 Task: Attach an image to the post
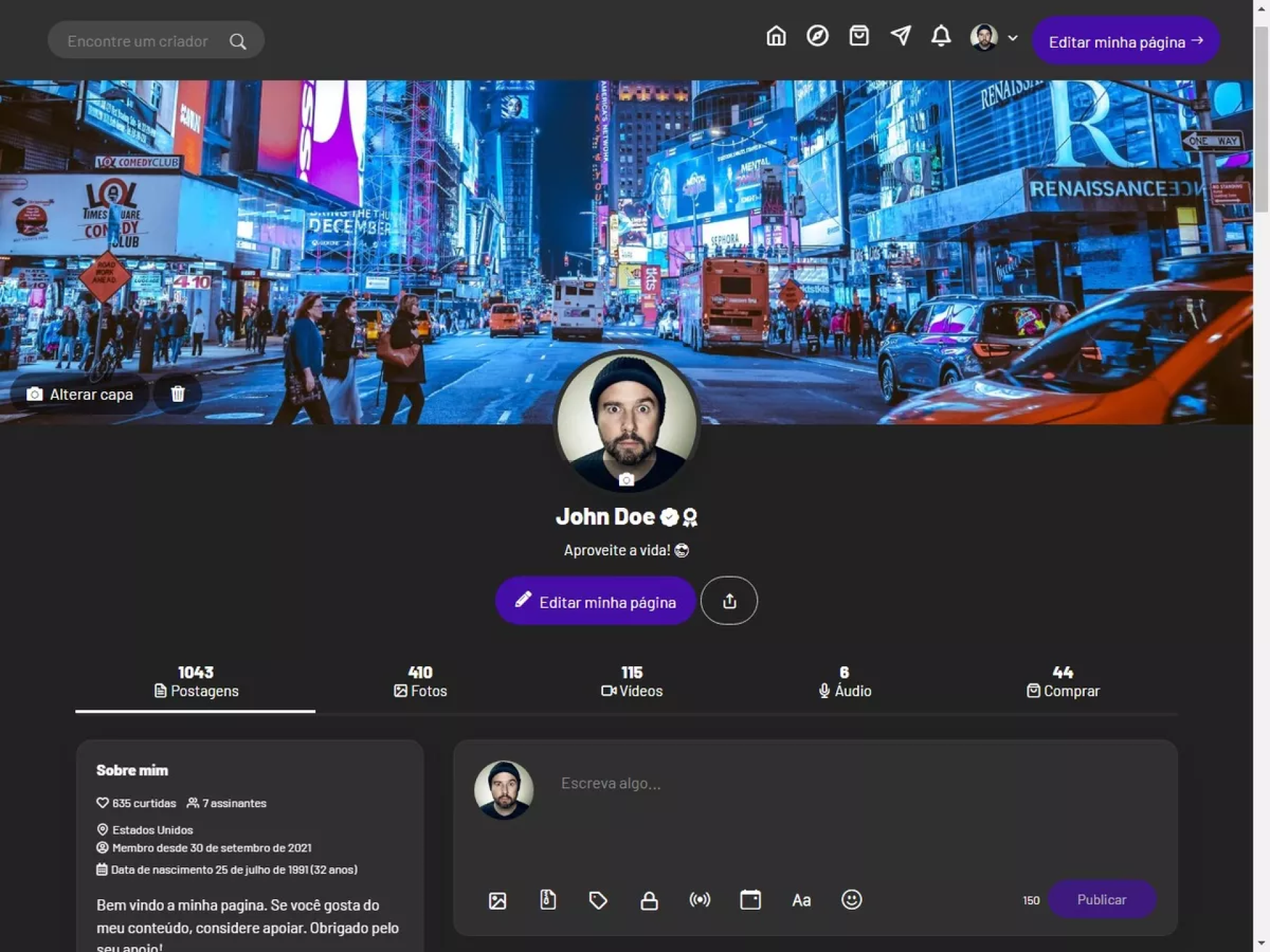pyautogui.click(x=497, y=900)
